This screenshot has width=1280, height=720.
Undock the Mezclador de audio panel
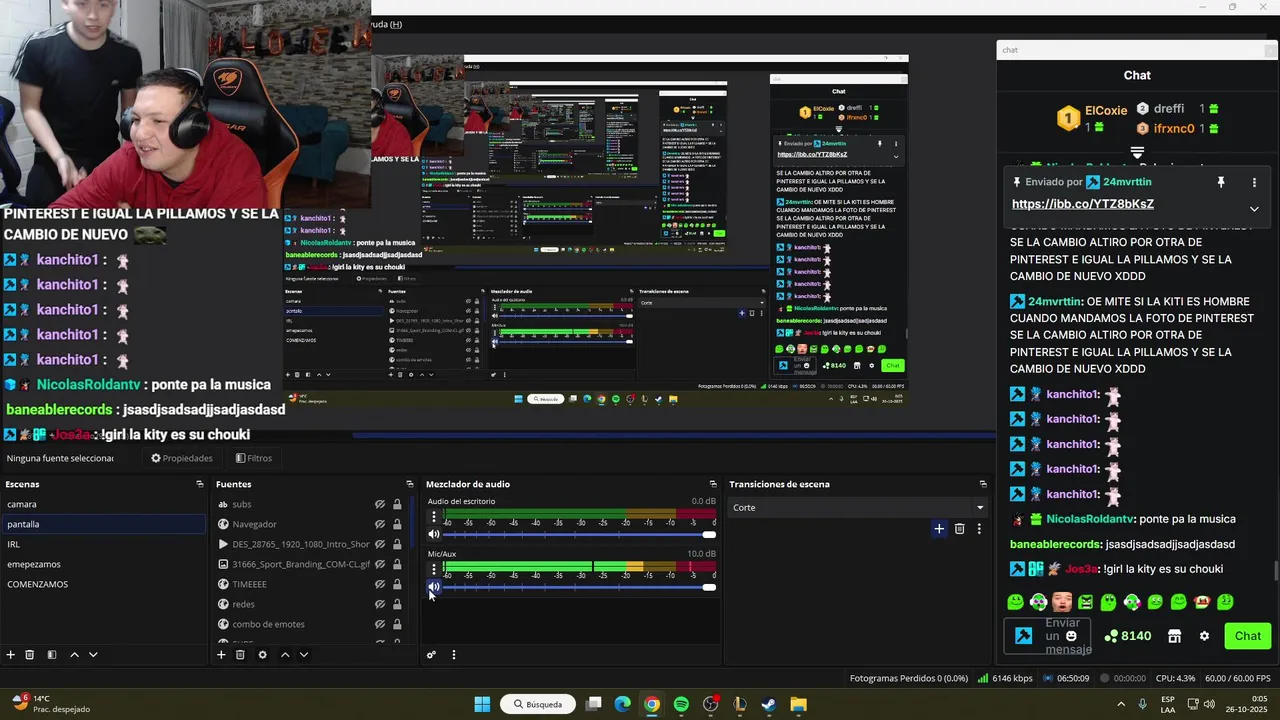pos(713,484)
